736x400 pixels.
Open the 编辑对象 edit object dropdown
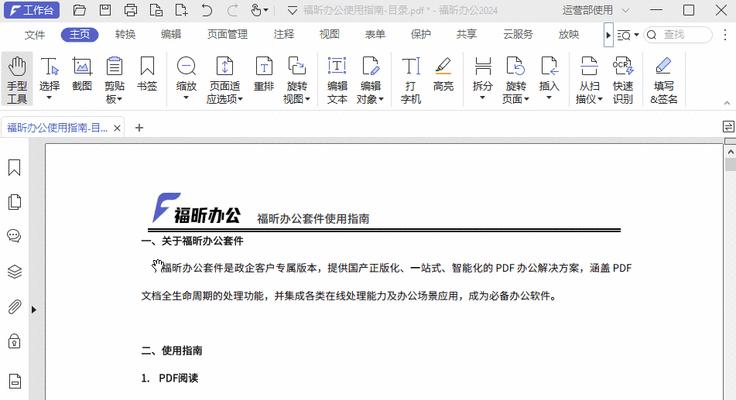[x=370, y=79]
